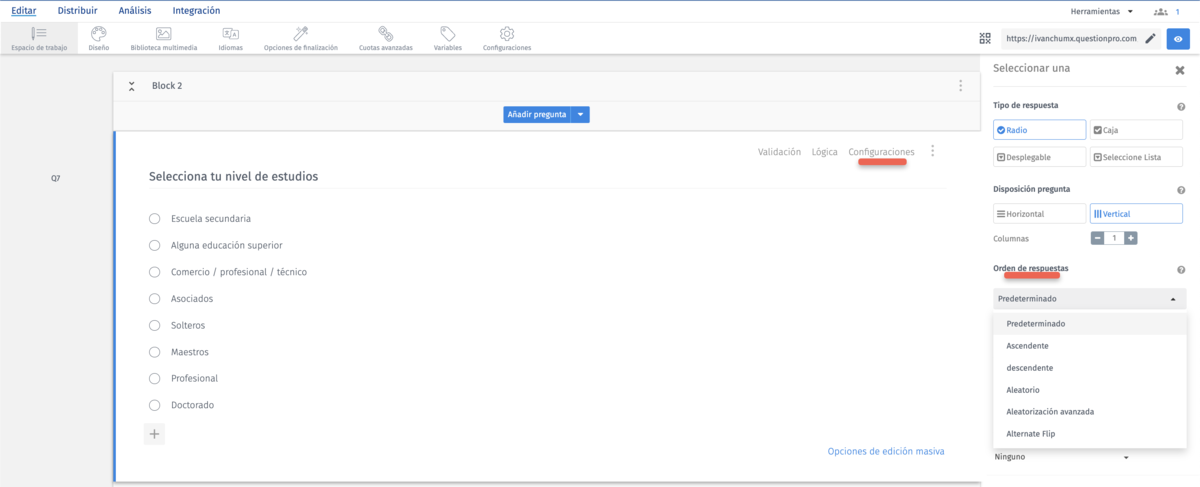Click Opciones de edición masiva link

point(885,451)
